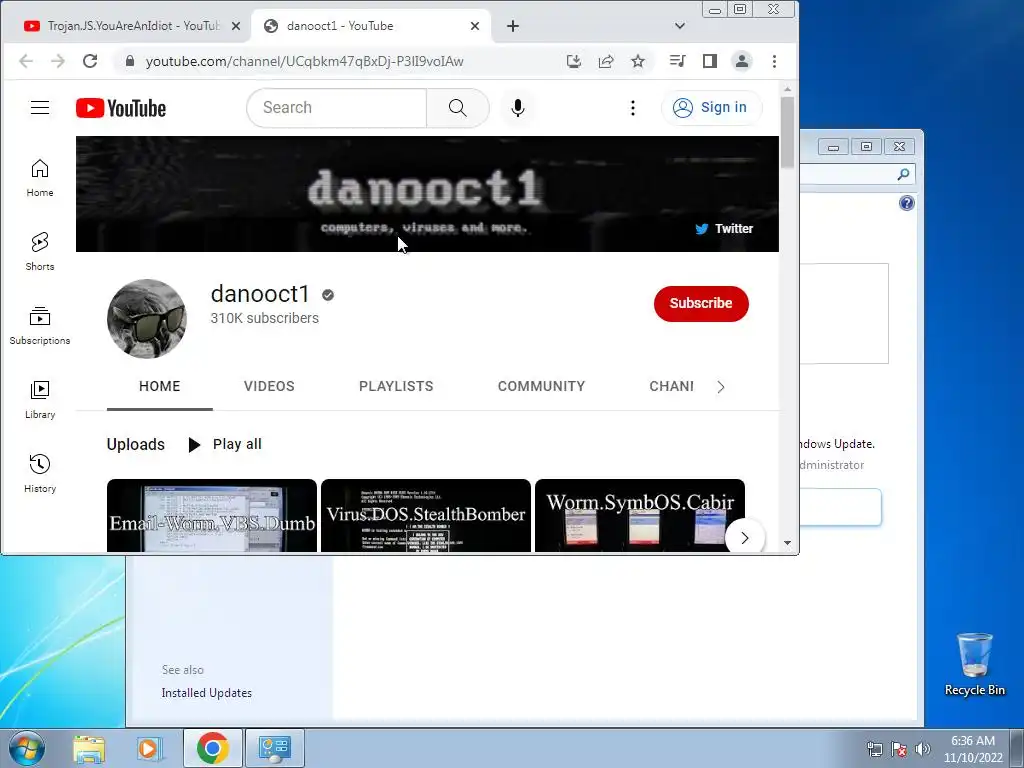Open History in sidebar
This screenshot has width=1024, height=768.
[40, 473]
